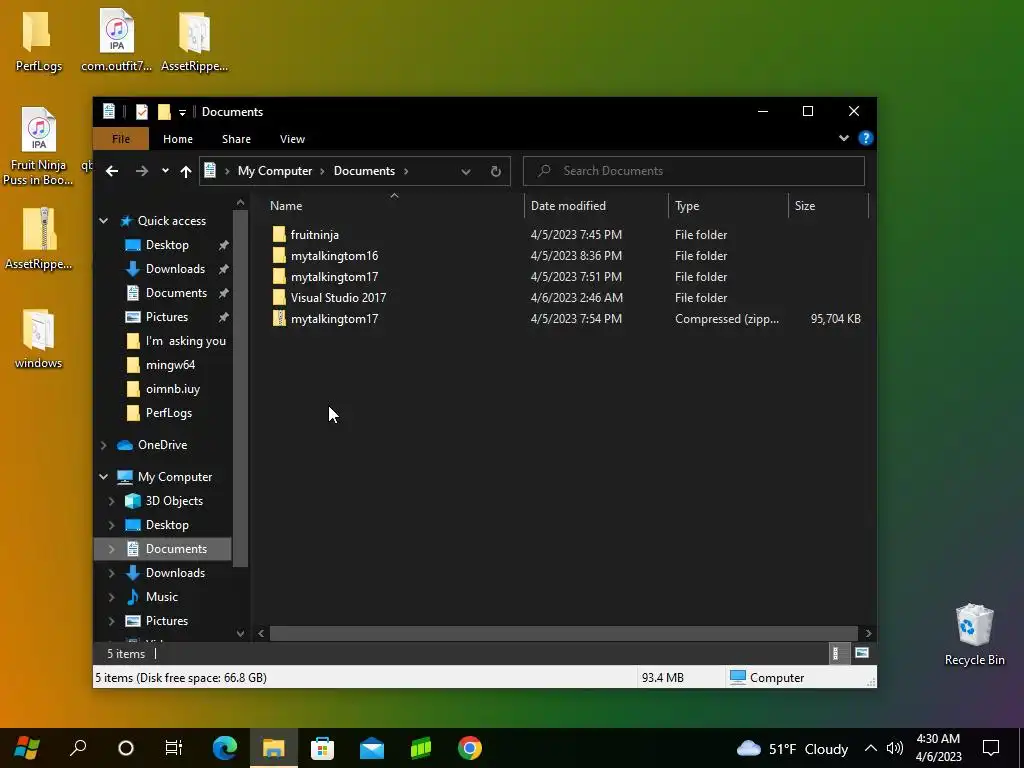Sort by the Size column header
This screenshot has width=1024, height=768.
click(x=828, y=206)
